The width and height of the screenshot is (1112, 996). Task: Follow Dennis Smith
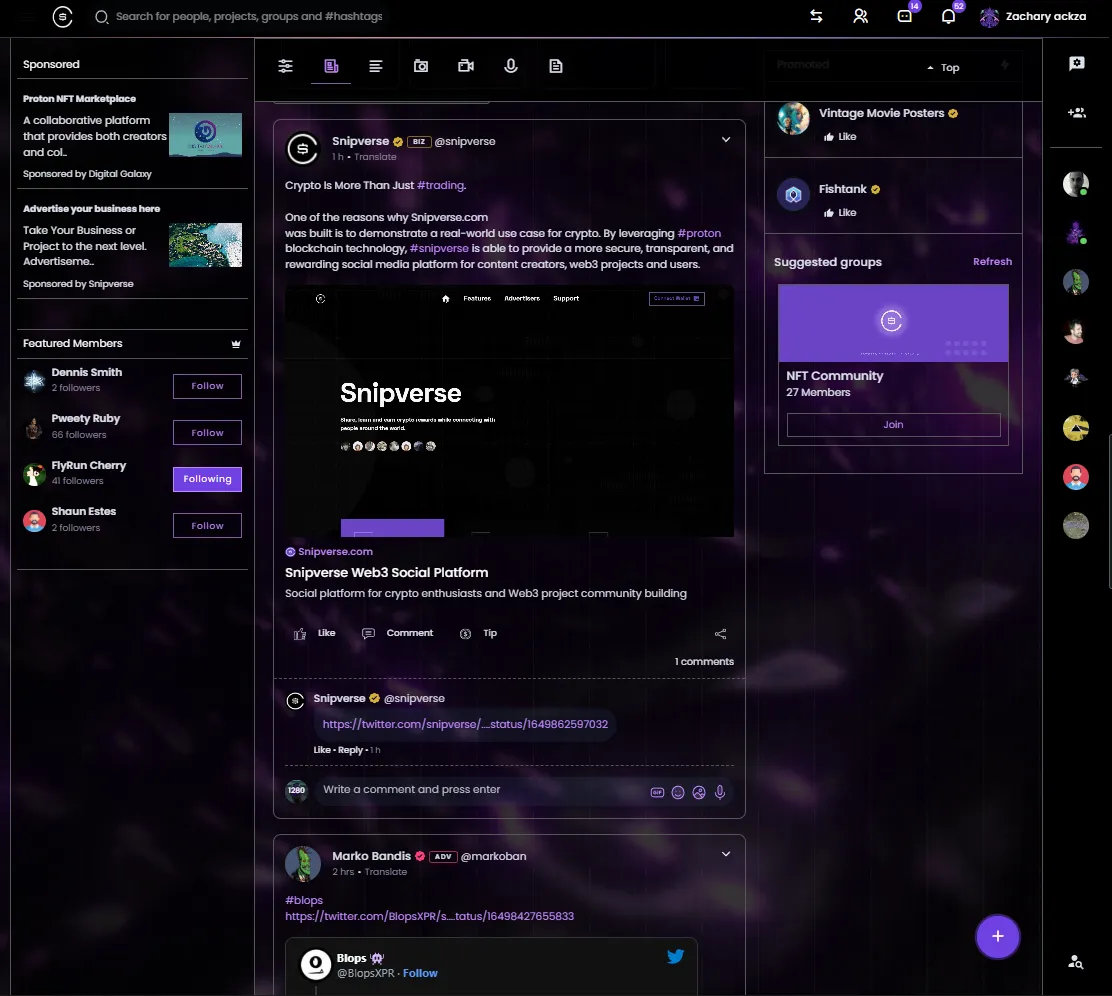pos(207,387)
